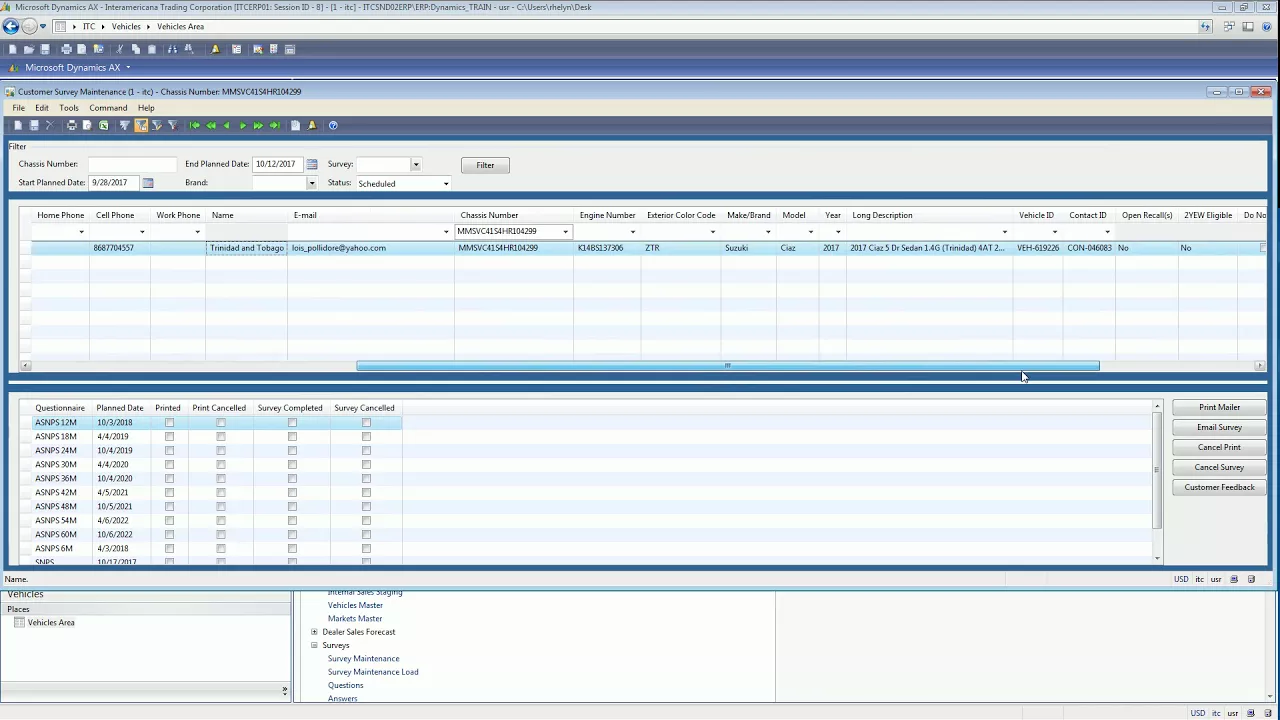Check Survey Completed for ASNPS 42M

pos(292,492)
